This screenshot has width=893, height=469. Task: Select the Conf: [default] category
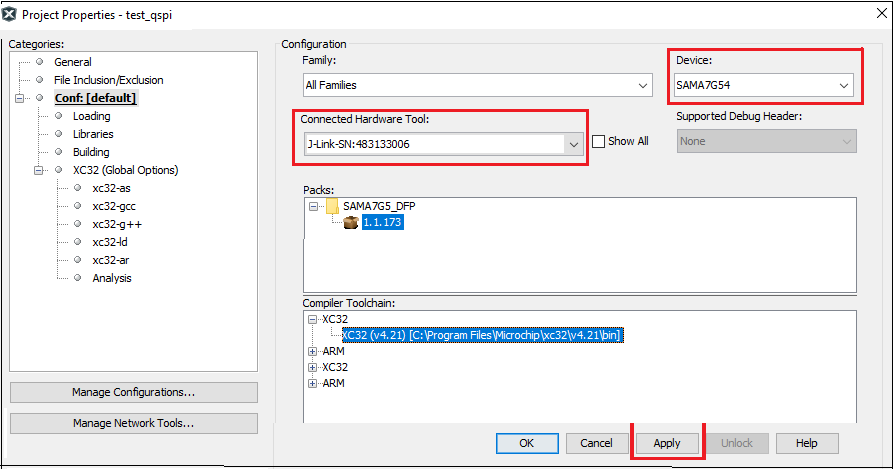pos(95,98)
